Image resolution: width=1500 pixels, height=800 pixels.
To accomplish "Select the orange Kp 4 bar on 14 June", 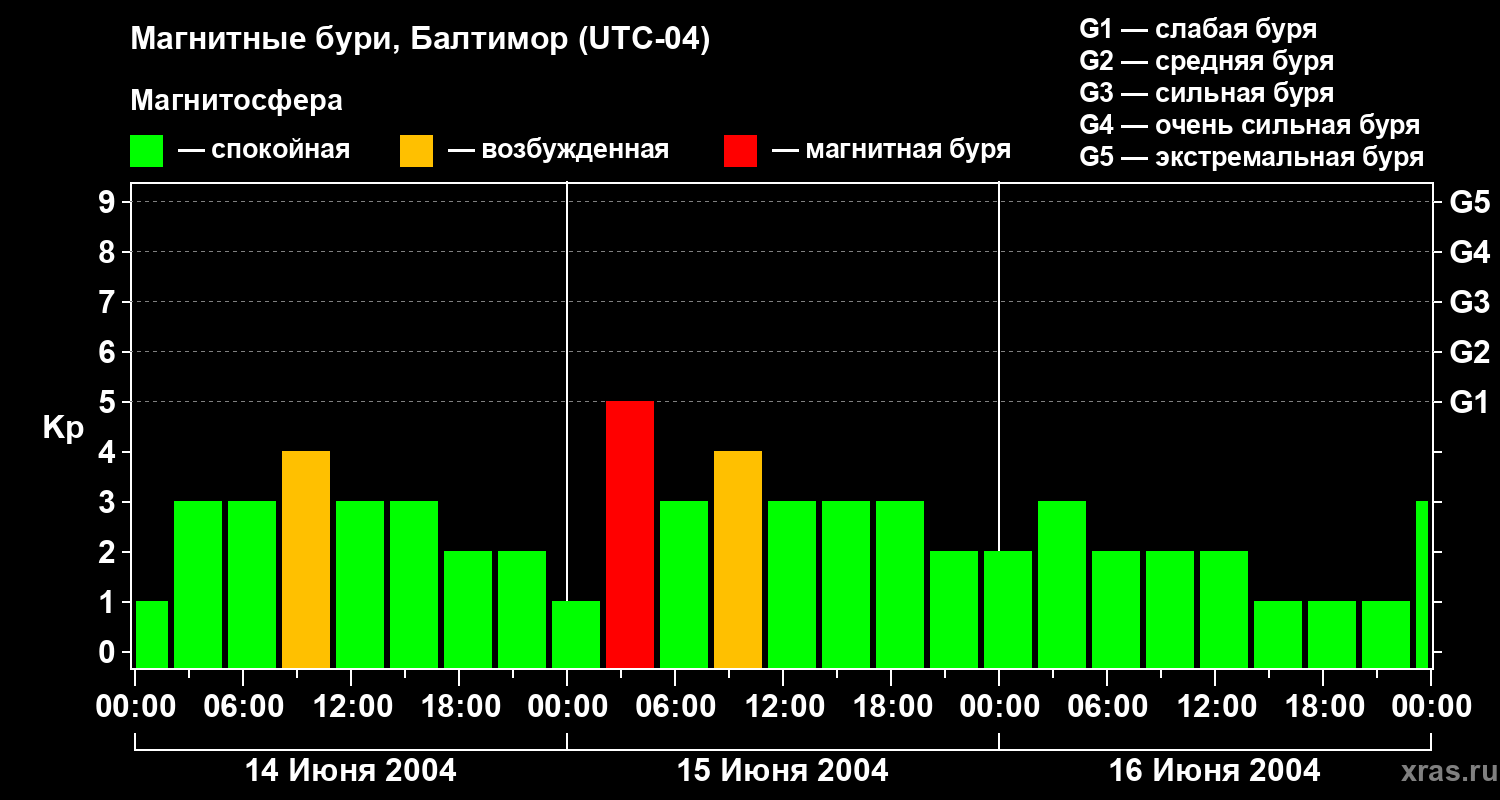I will point(306,559).
